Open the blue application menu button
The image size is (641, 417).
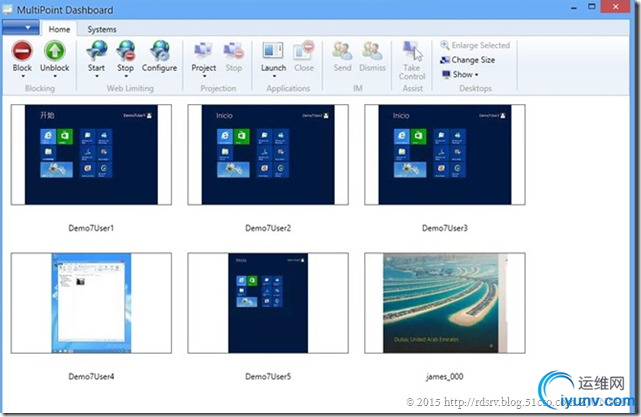point(20,28)
